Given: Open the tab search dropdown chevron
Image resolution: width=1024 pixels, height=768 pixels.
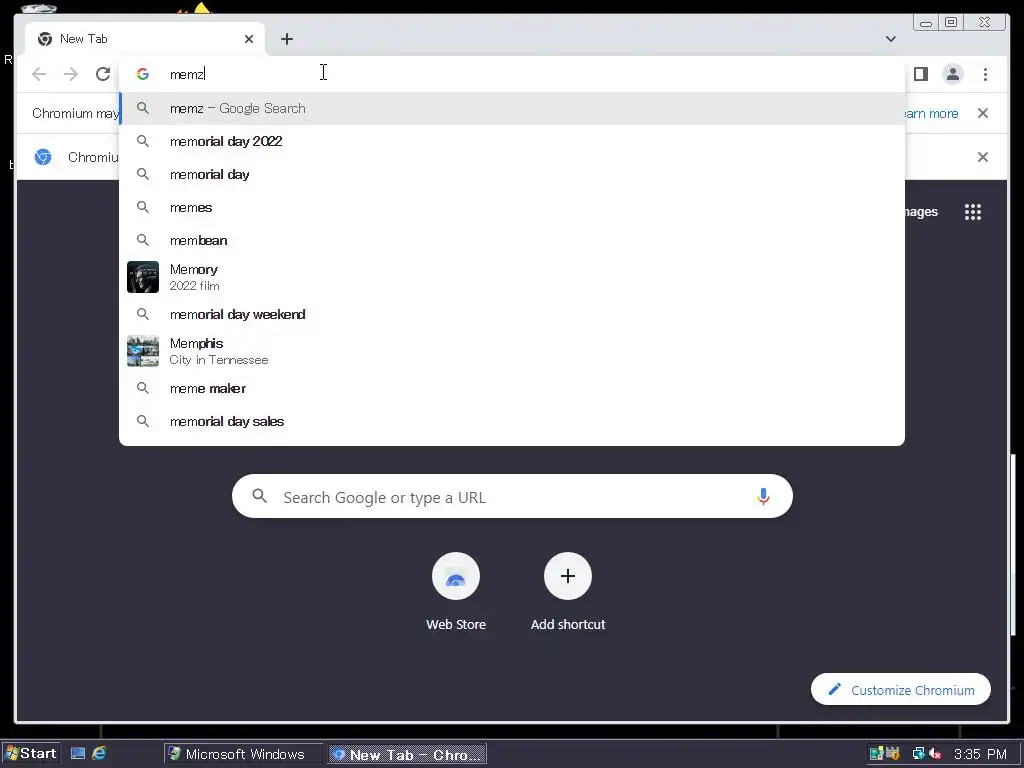Looking at the screenshot, I should [x=891, y=39].
